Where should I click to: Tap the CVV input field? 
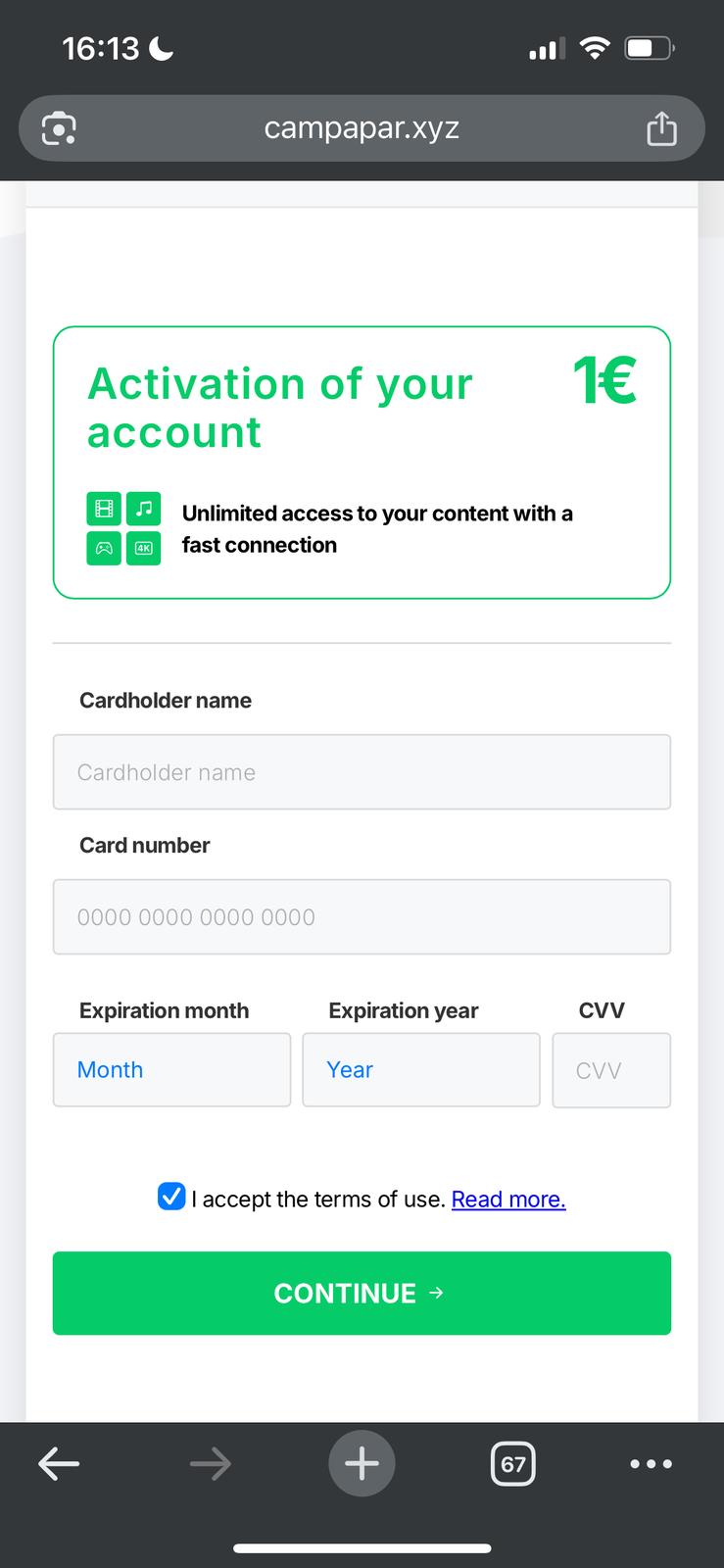coord(611,1070)
